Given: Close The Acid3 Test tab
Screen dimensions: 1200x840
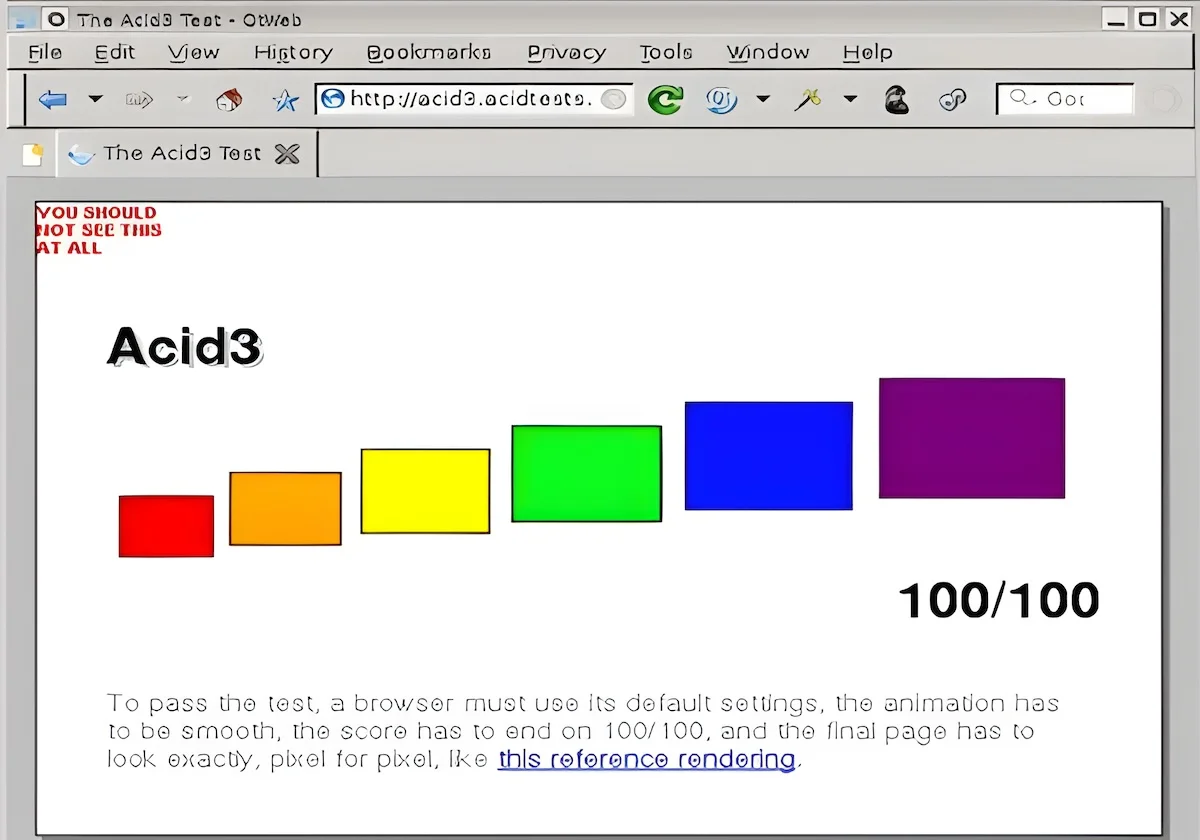Looking at the screenshot, I should tap(287, 154).
